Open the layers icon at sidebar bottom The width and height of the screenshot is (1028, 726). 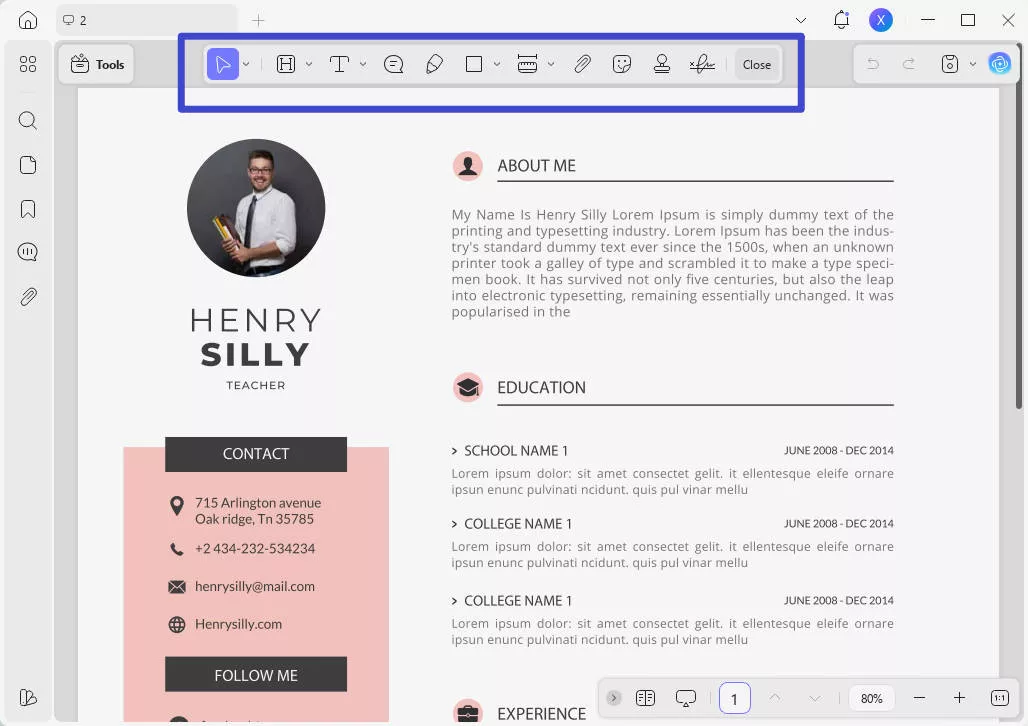(28, 698)
